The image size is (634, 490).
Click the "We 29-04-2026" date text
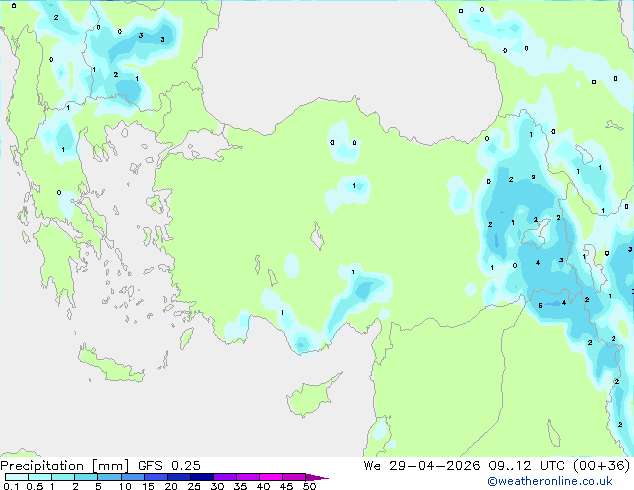pyautogui.click(x=422, y=466)
